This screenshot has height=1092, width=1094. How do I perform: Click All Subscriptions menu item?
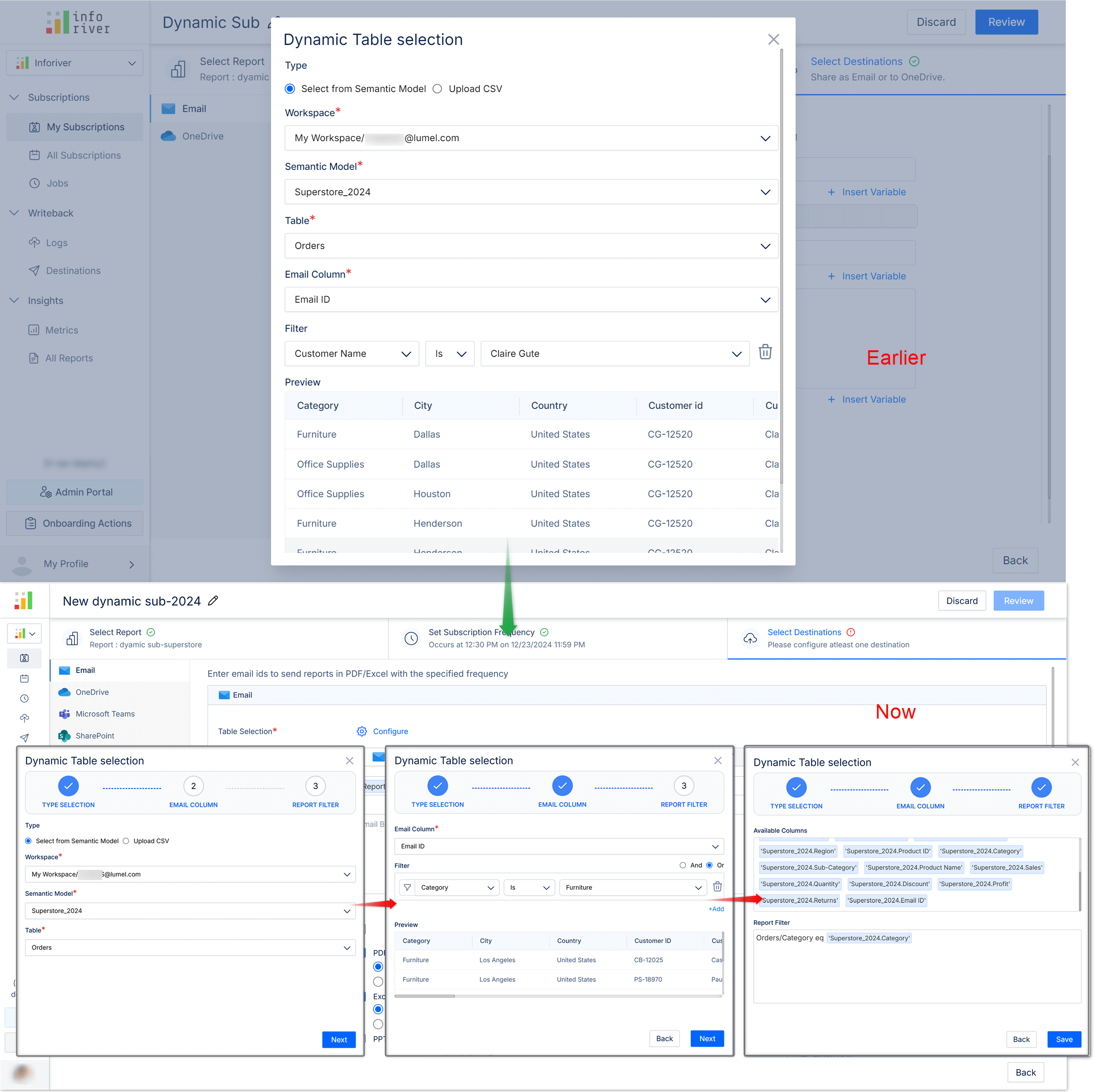[x=83, y=155]
